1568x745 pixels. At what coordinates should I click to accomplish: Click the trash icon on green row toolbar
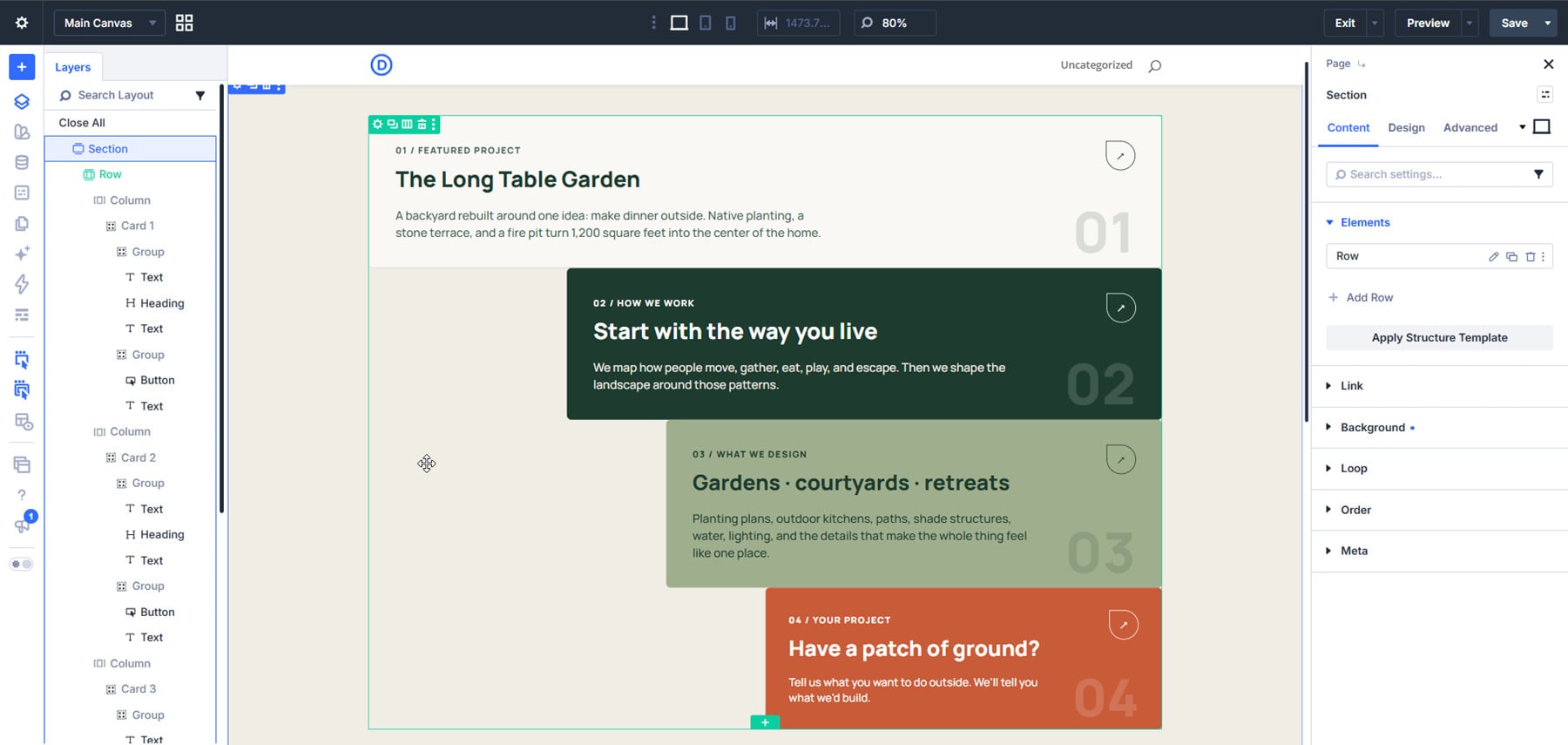pos(422,125)
